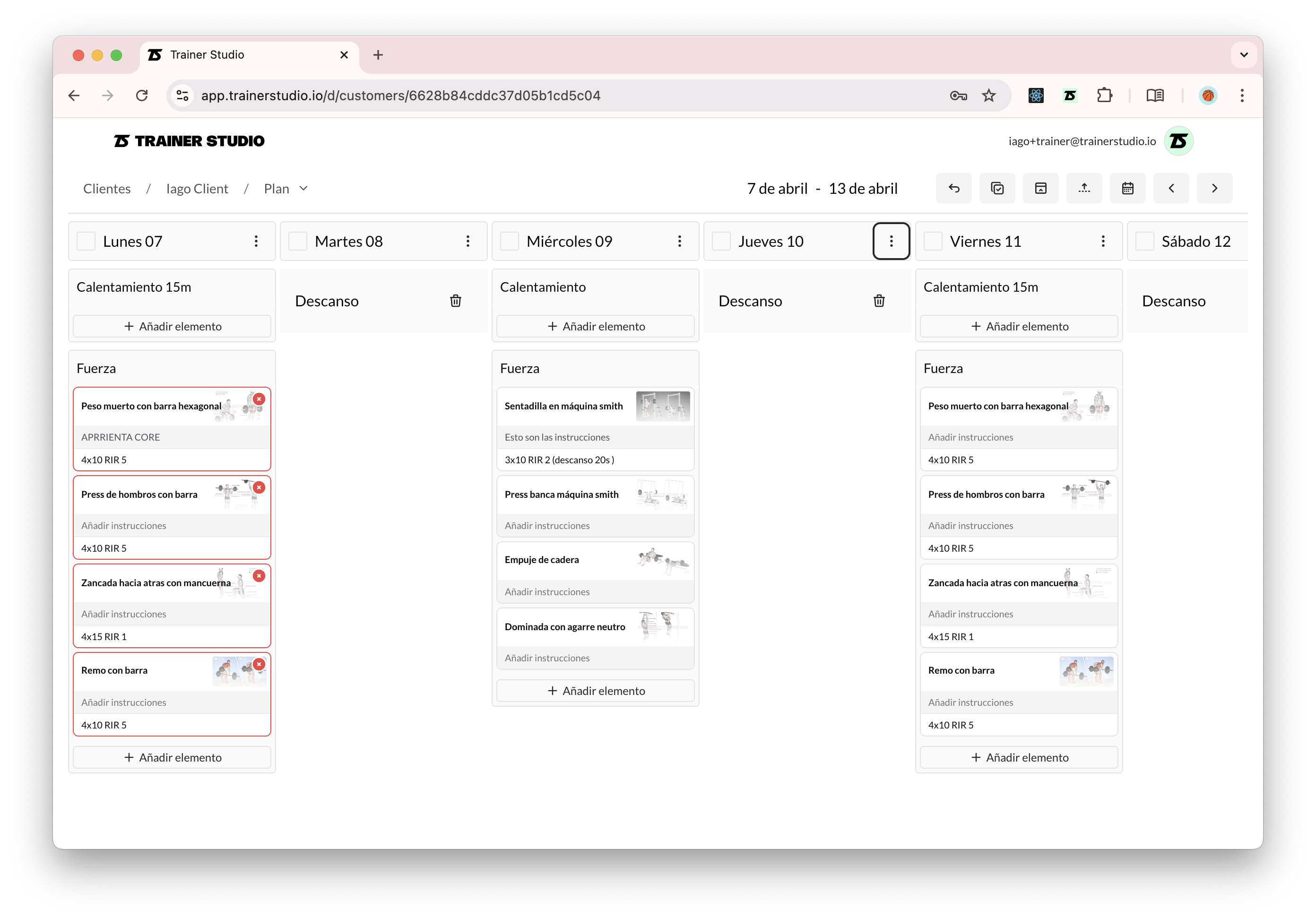This screenshot has width=1316, height=919.
Task: Check the Sábado 12 day checkbox
Action: pyautogui.click(x=1144, y=241)
